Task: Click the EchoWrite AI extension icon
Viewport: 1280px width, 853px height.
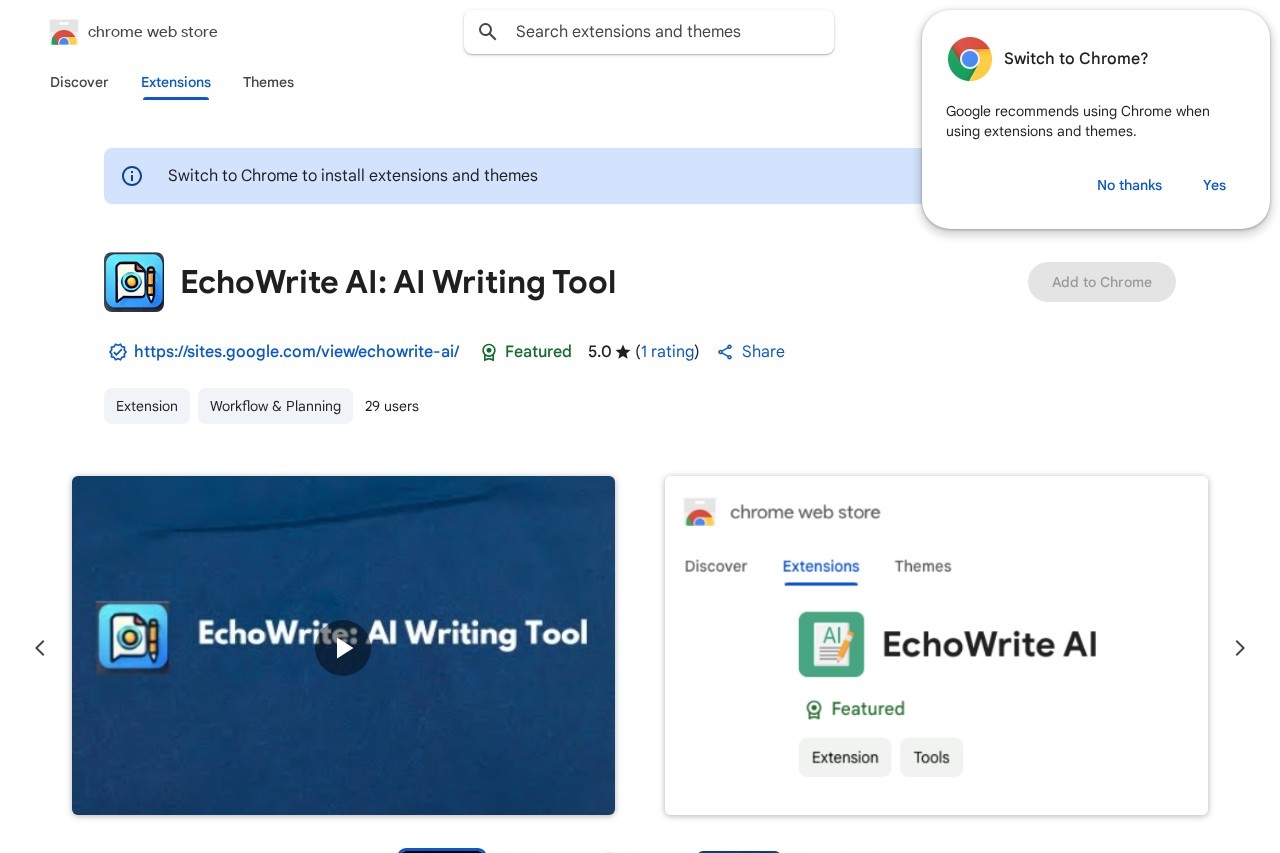Action: pyautogui.click(x=133, y=281)
